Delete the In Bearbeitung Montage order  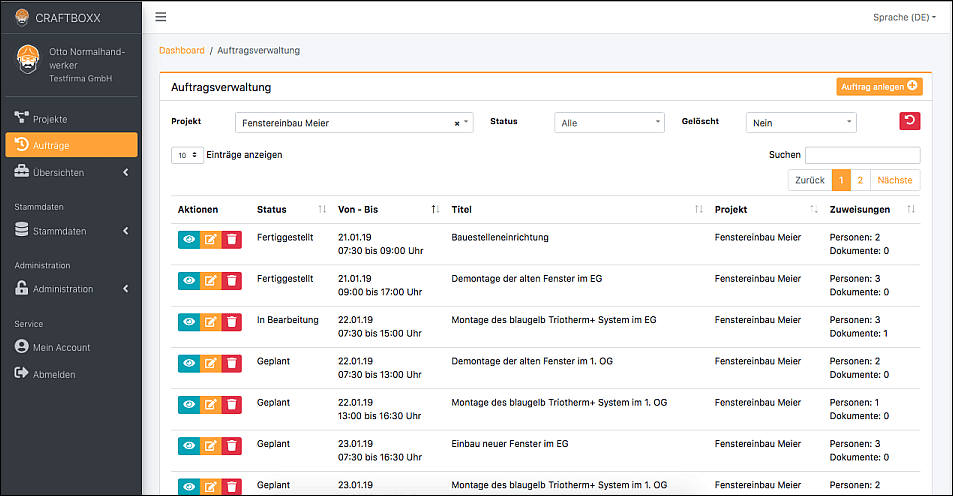click(232, 322)
